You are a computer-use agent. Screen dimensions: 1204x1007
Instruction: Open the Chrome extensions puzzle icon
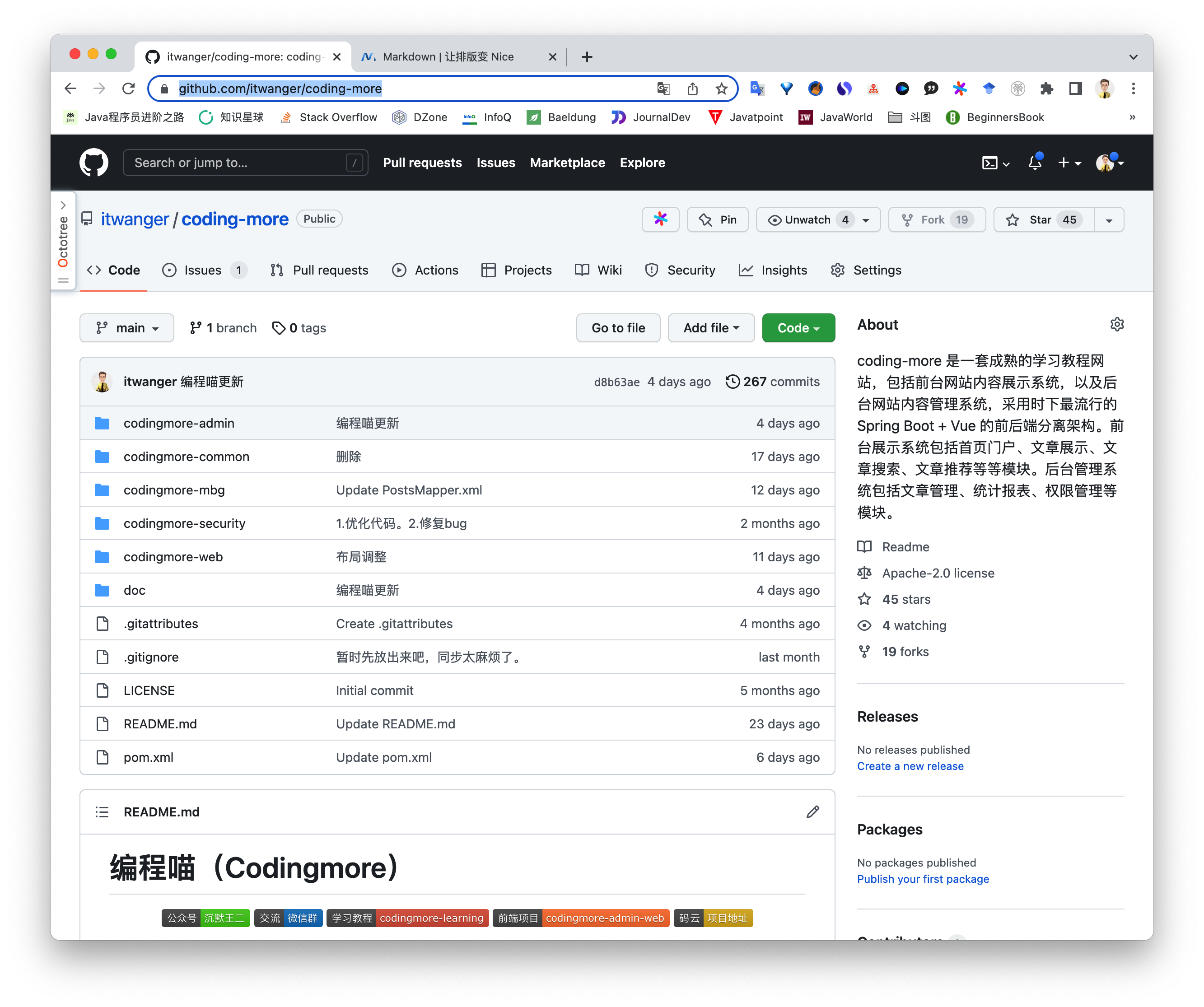tap(1046, 89)
